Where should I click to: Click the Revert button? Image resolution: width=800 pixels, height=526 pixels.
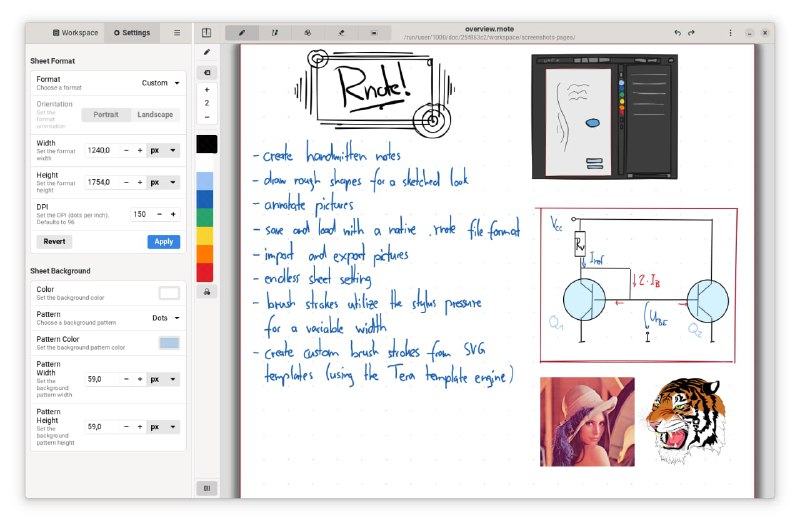[x=54, y=242]
